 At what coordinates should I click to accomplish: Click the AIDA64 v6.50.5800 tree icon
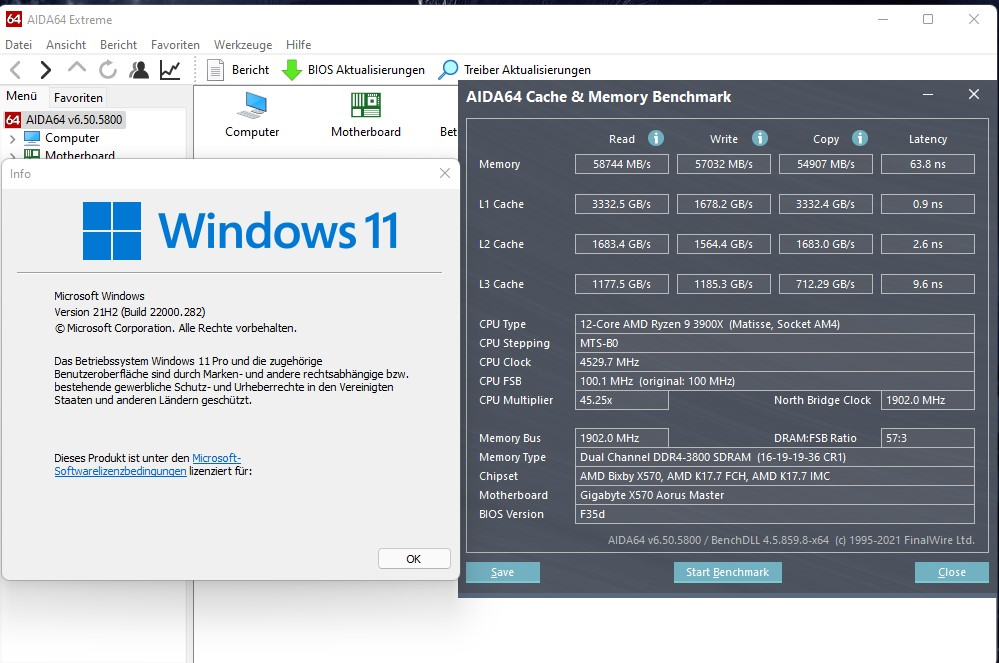(13, 120)
